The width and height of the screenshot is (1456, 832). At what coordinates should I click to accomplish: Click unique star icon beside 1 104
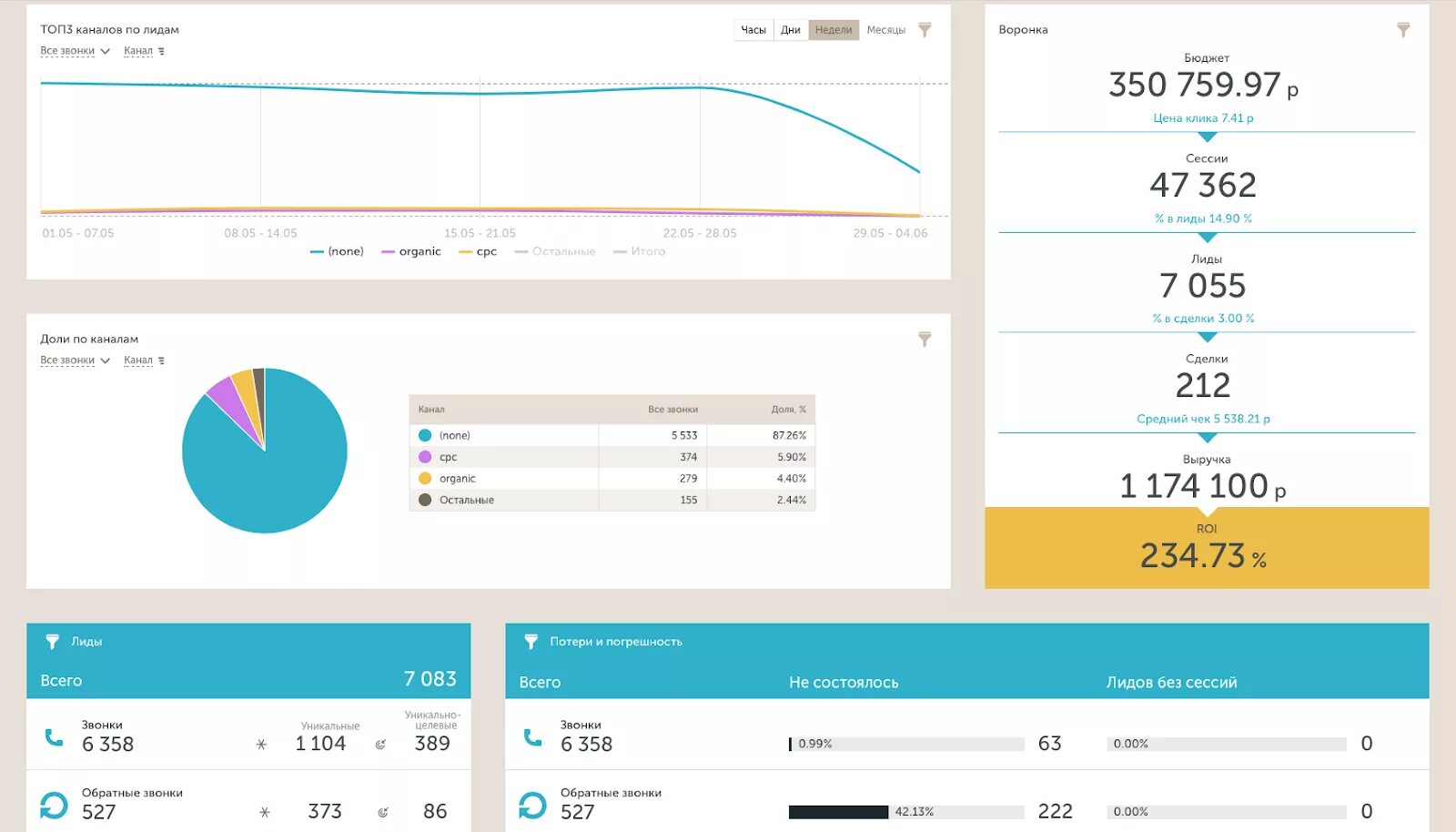tap(262, 745)
